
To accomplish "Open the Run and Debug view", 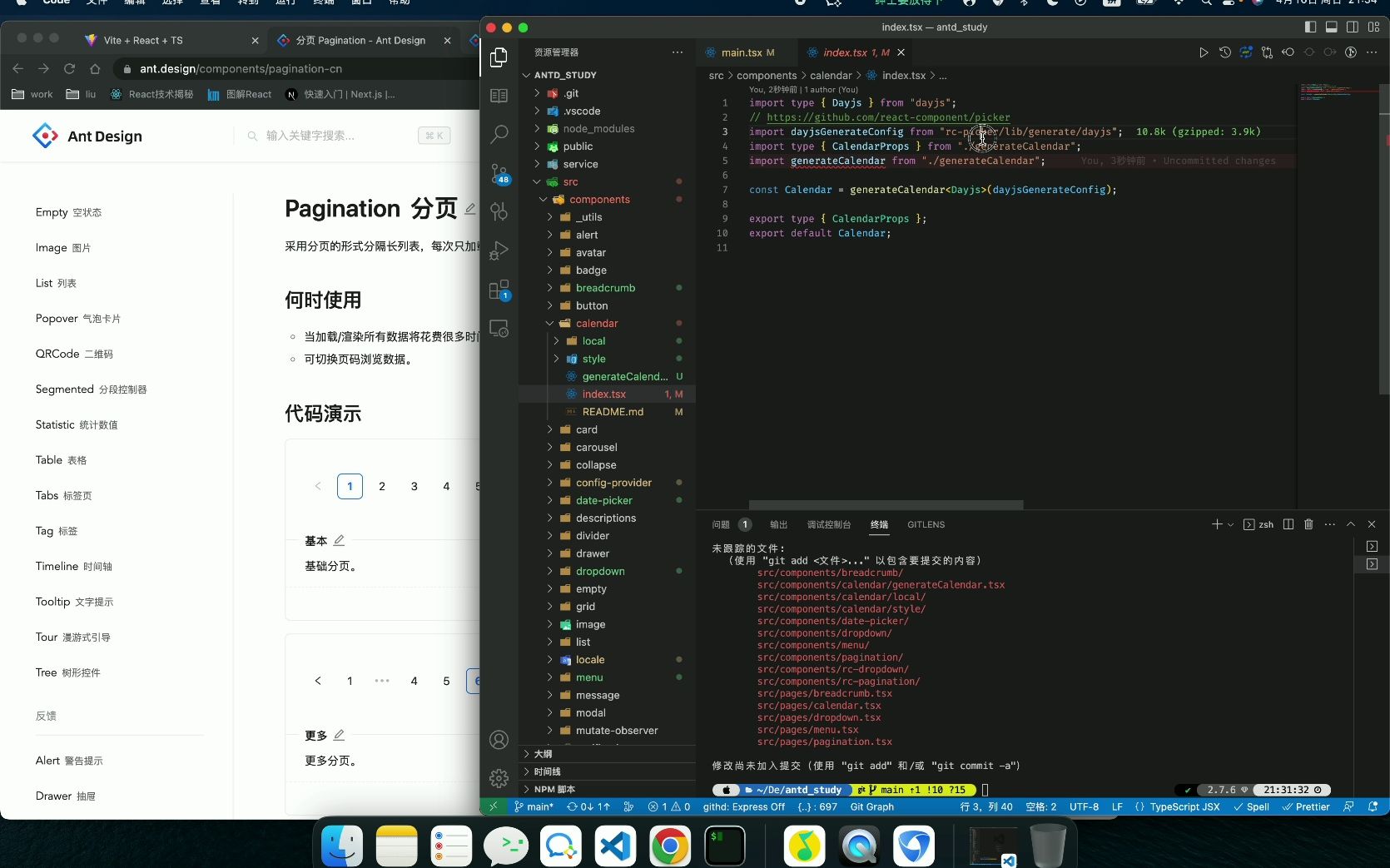I will pyautogui.click(x=499, y=250).
